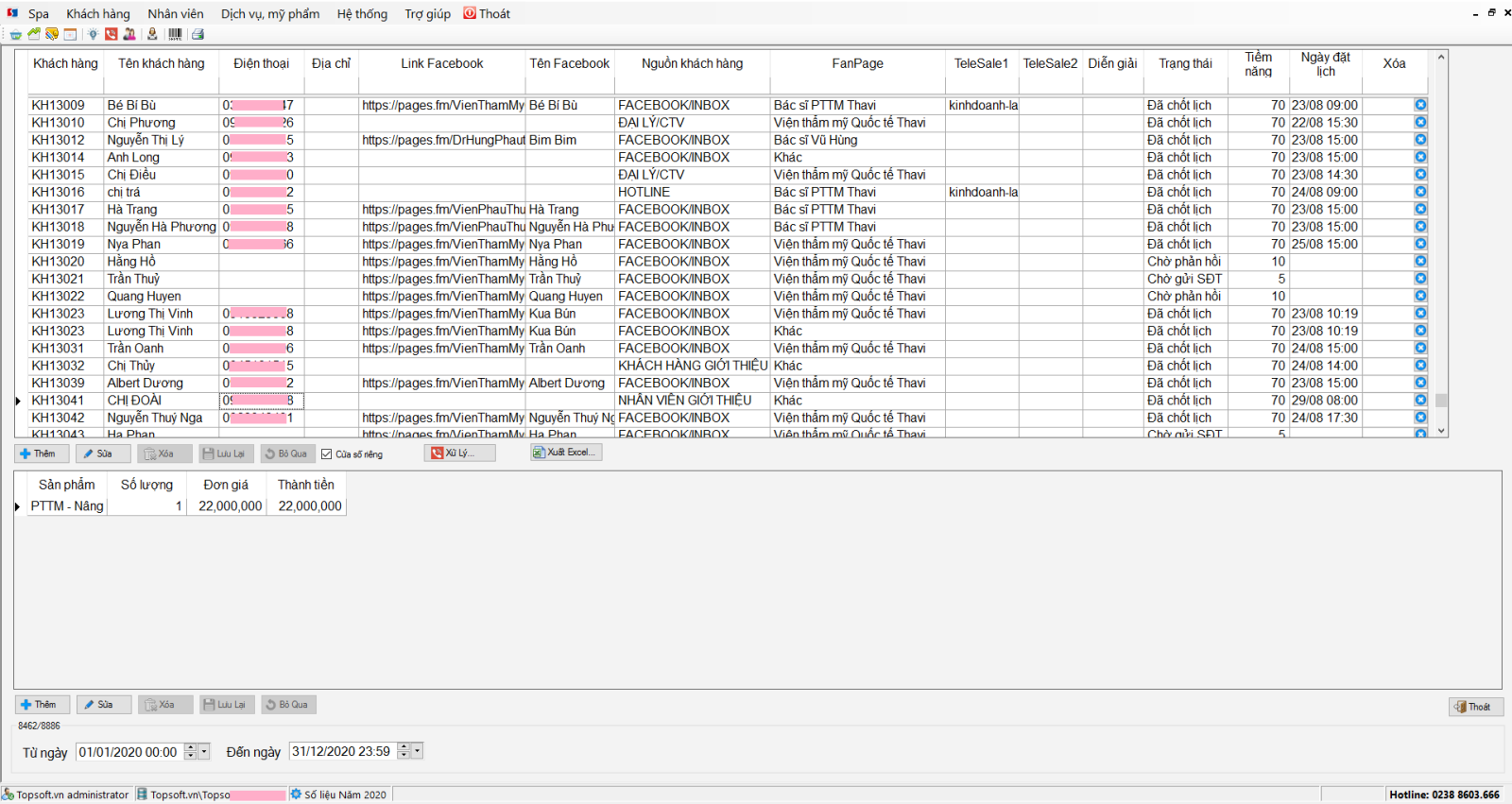
Task: Click the "Tên khách hàng" column header
Action: pos(162,64)
